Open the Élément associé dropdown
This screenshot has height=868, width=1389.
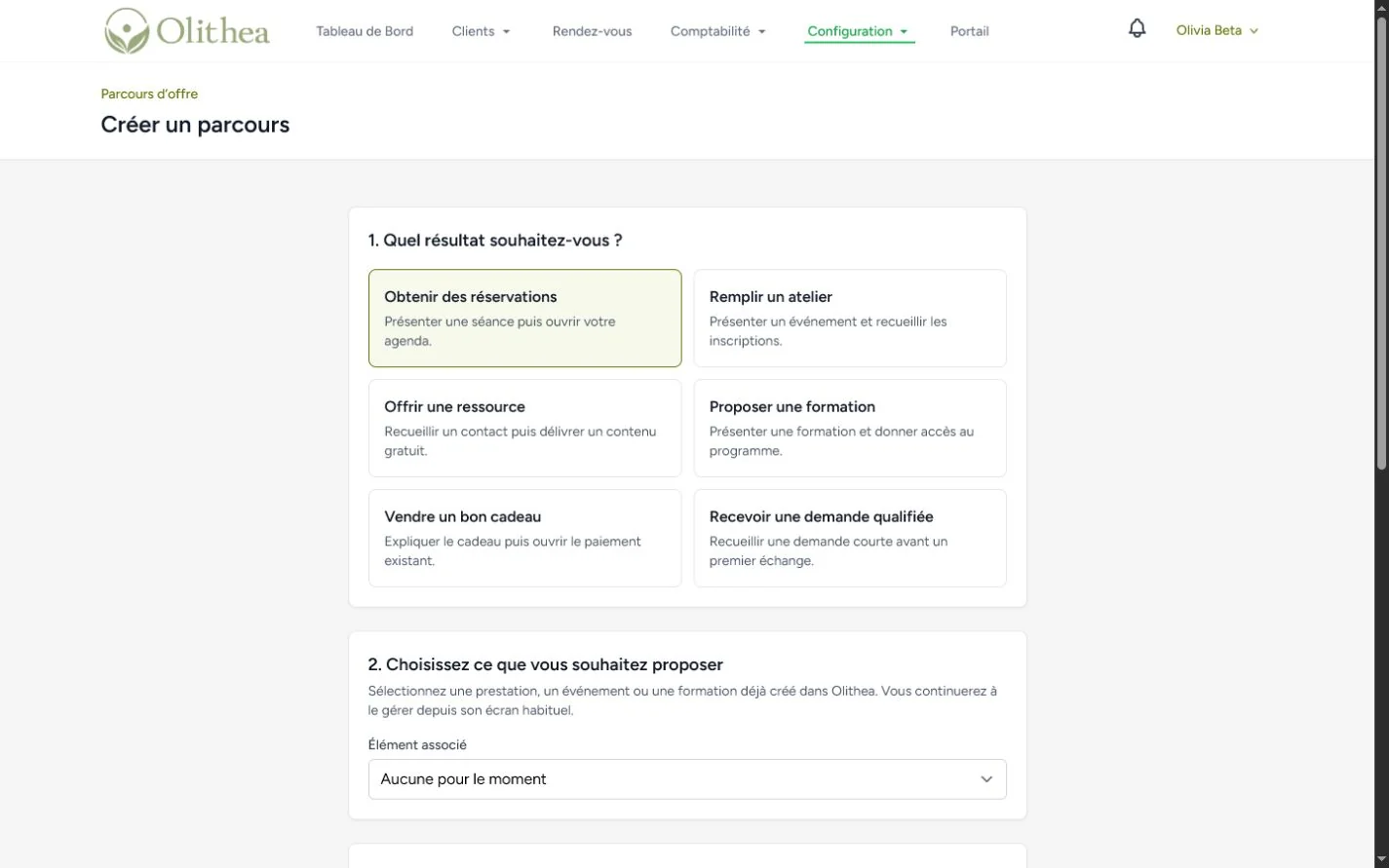pyautogui.click(x=687, y=779)
